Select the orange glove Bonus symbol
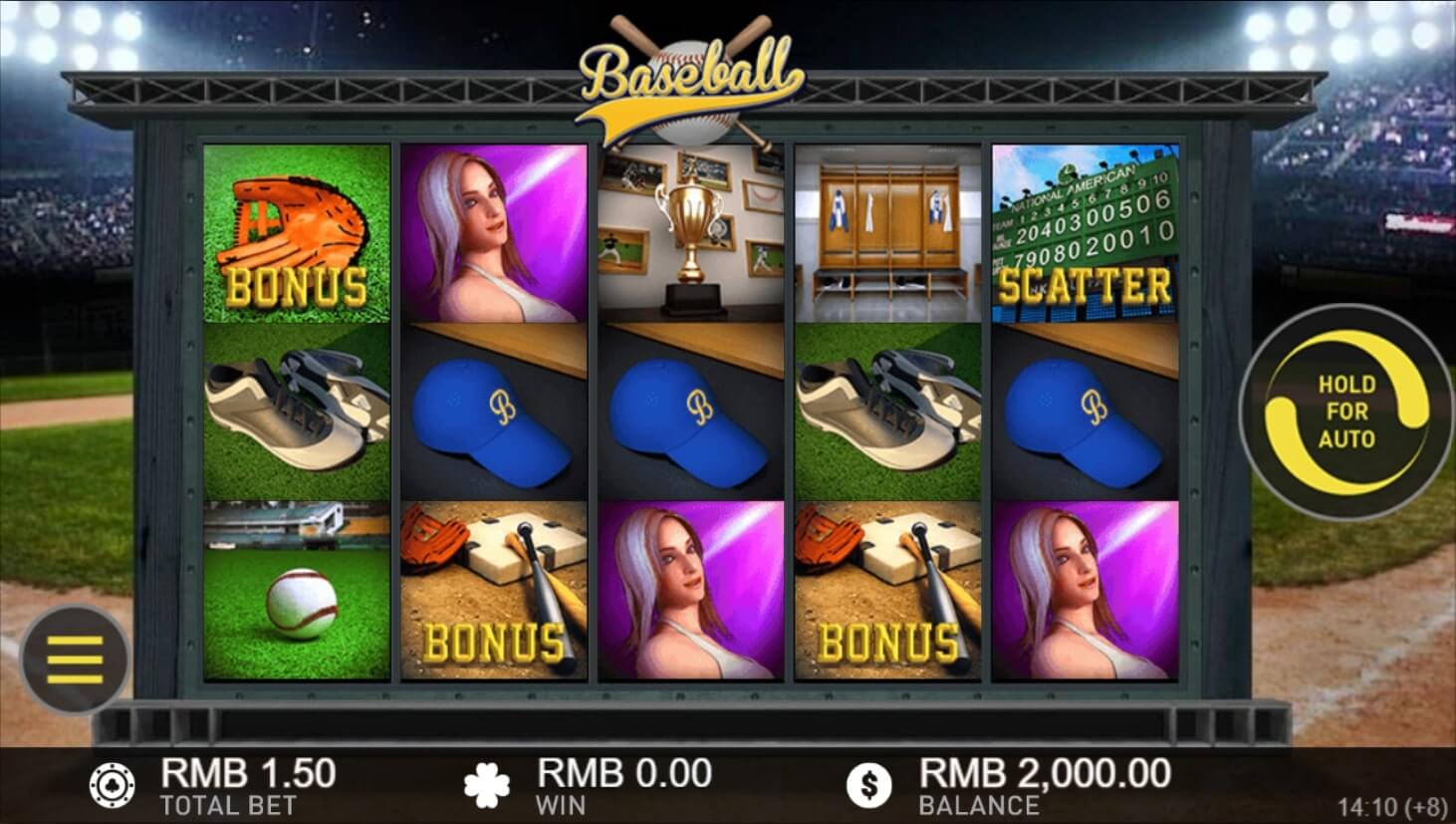1456x824 pixels. pos(297,233)
